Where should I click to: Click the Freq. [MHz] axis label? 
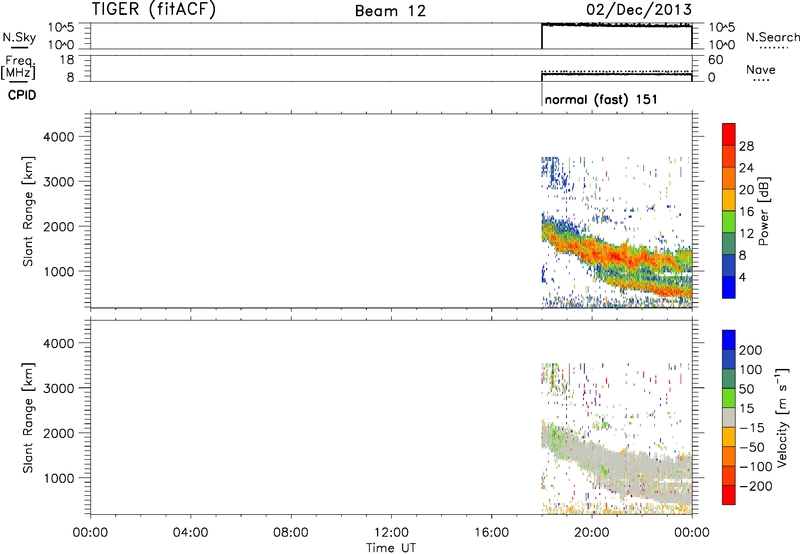click(x=18, y=67)
